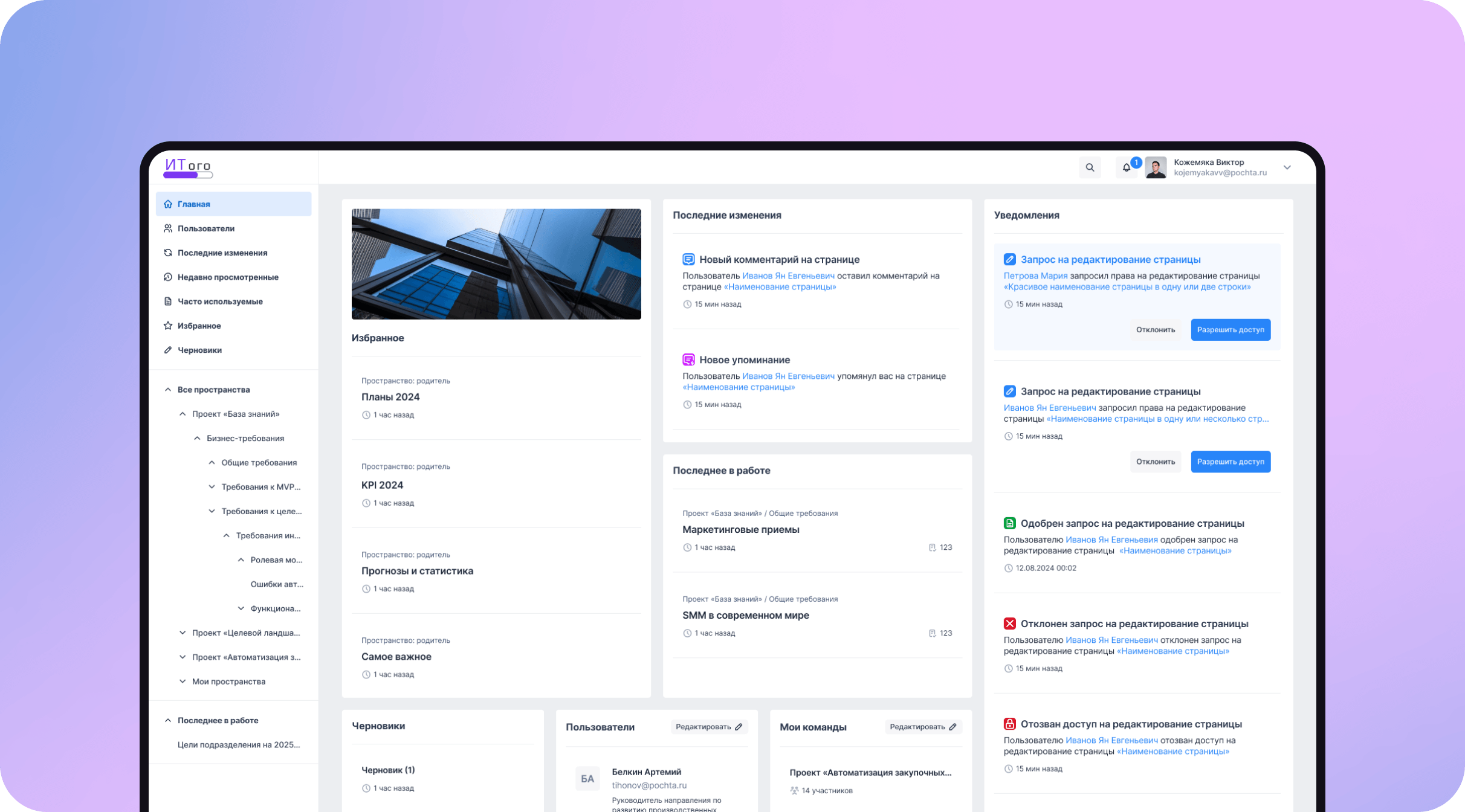The height and width of the screenshot is (812, 1465).
Task: Click pencil icon beside Пользователи Редактировать
Action: click(x=739, y=727)
